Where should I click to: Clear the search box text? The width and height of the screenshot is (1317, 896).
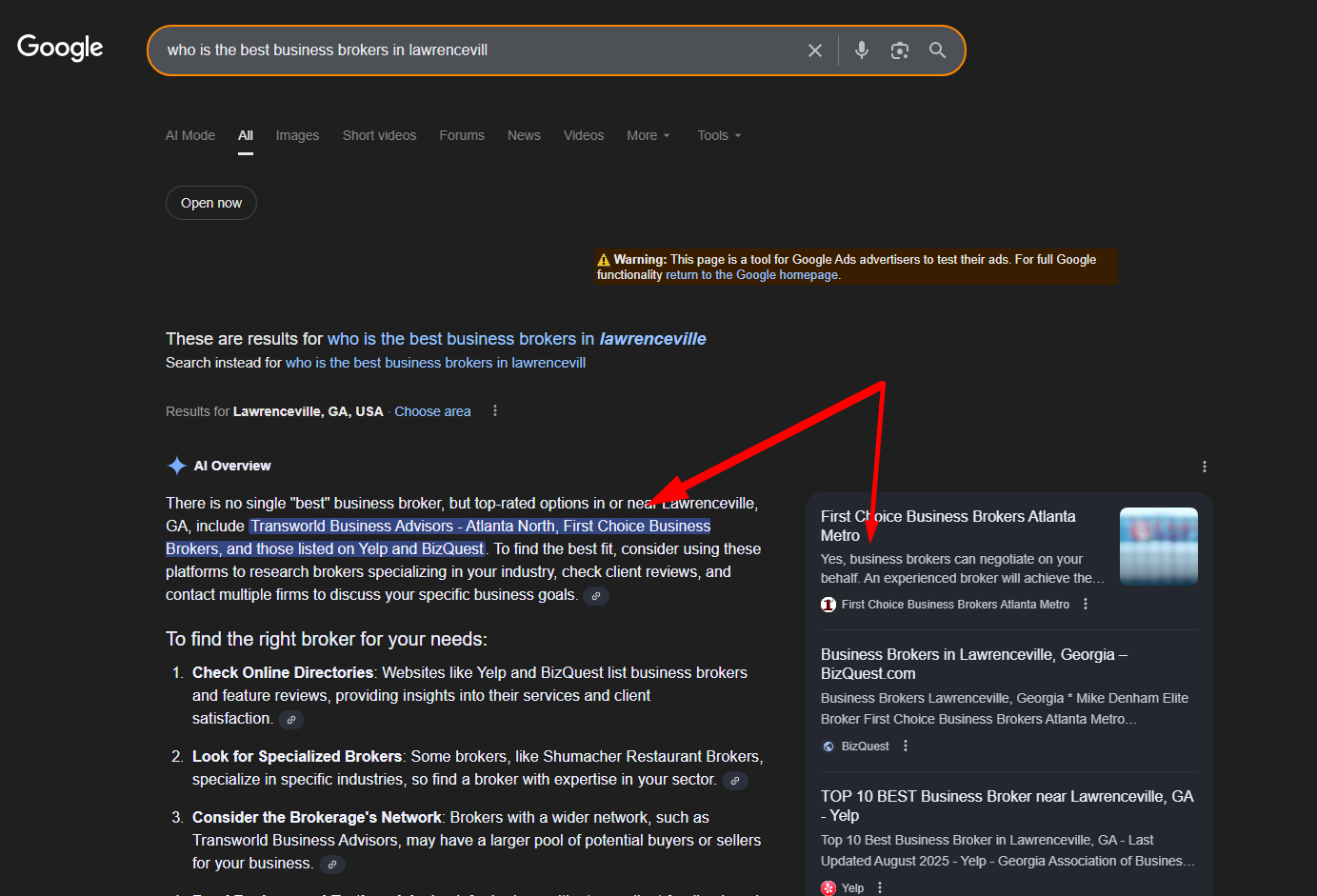click(815, 50)
